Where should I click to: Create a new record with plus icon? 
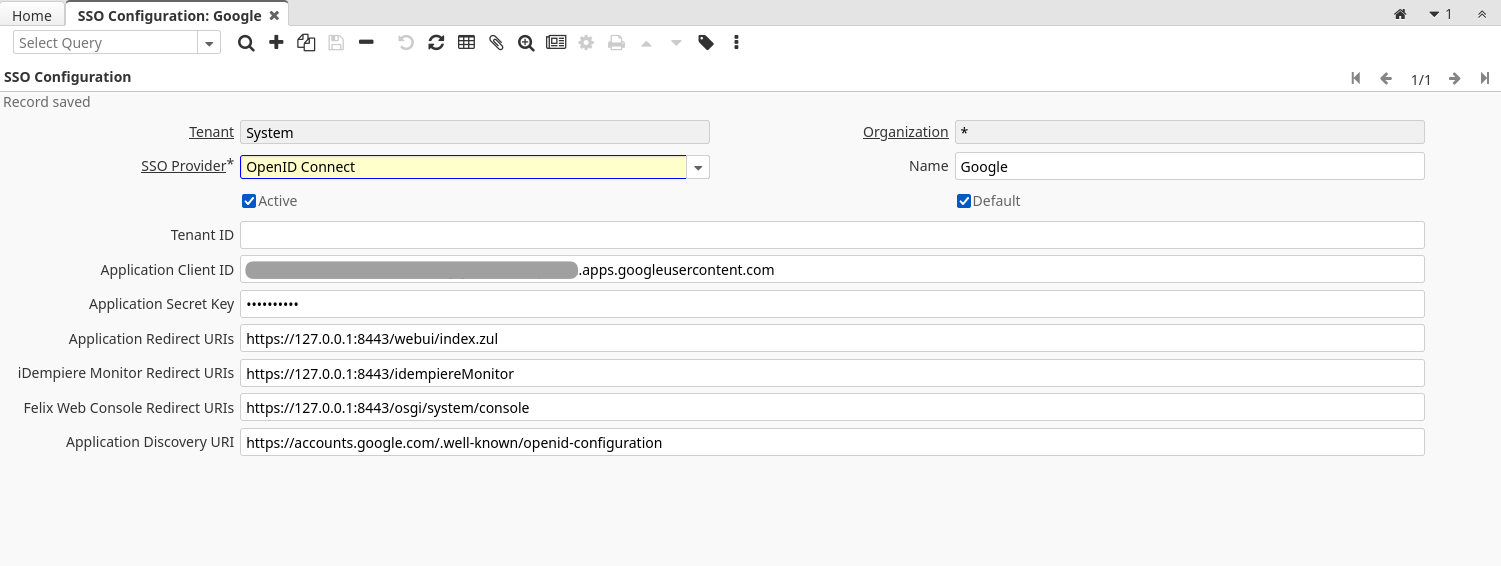click(x=276, y=43)
